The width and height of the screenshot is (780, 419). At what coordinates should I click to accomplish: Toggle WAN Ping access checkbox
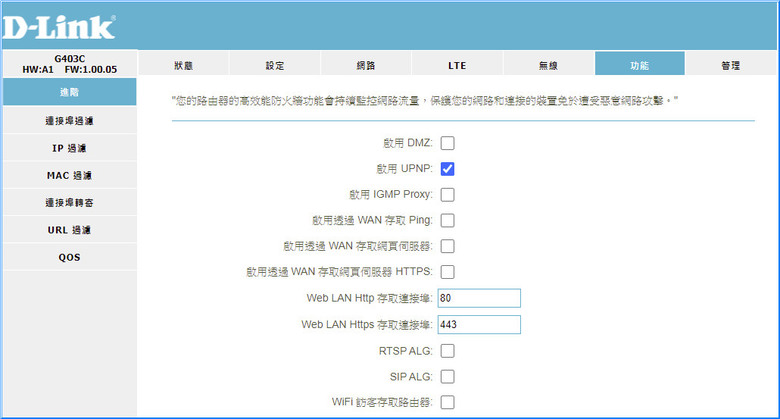(447, 220)
